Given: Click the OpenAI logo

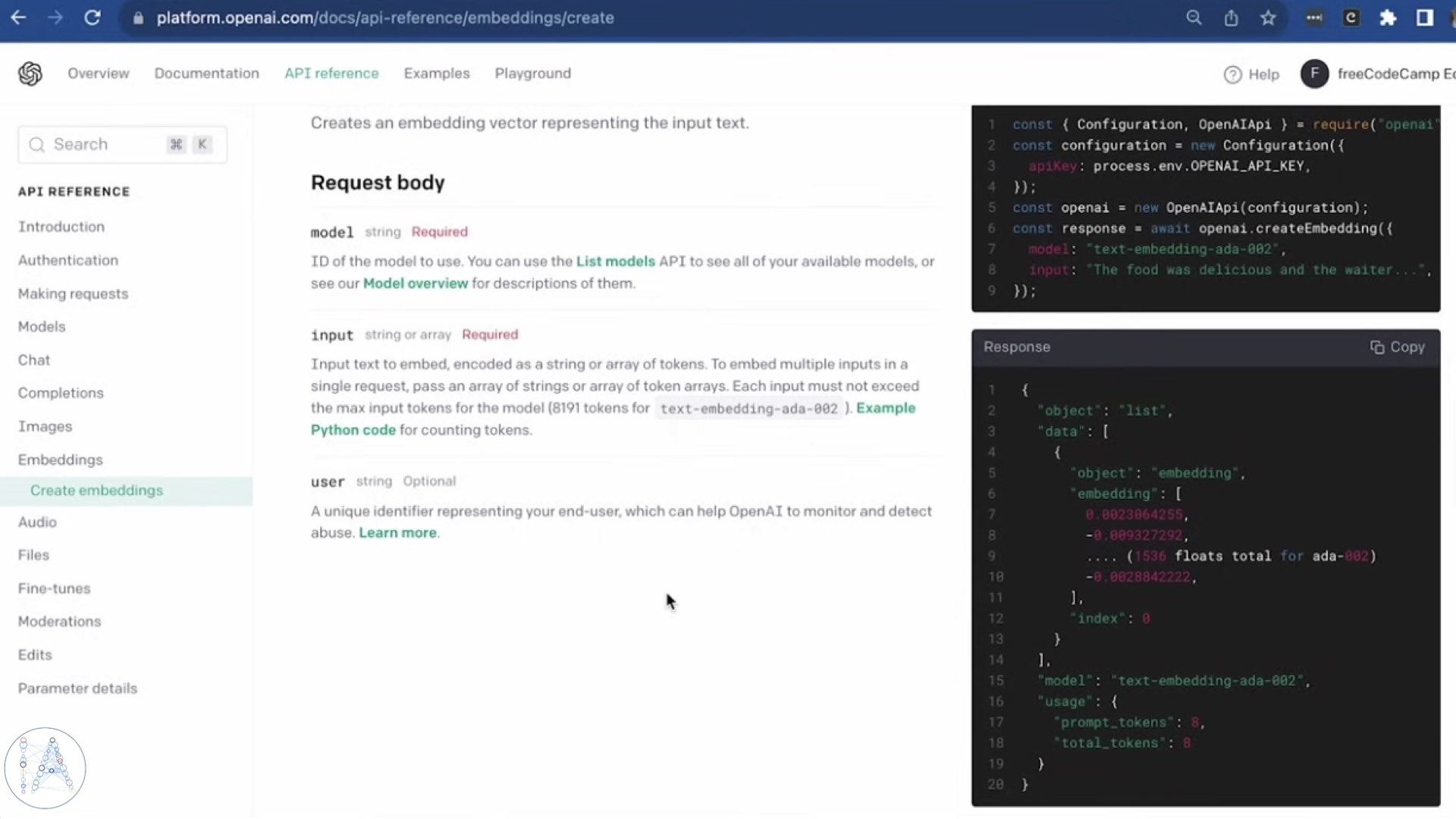Looking at the screenshot, I should [30, 74].
